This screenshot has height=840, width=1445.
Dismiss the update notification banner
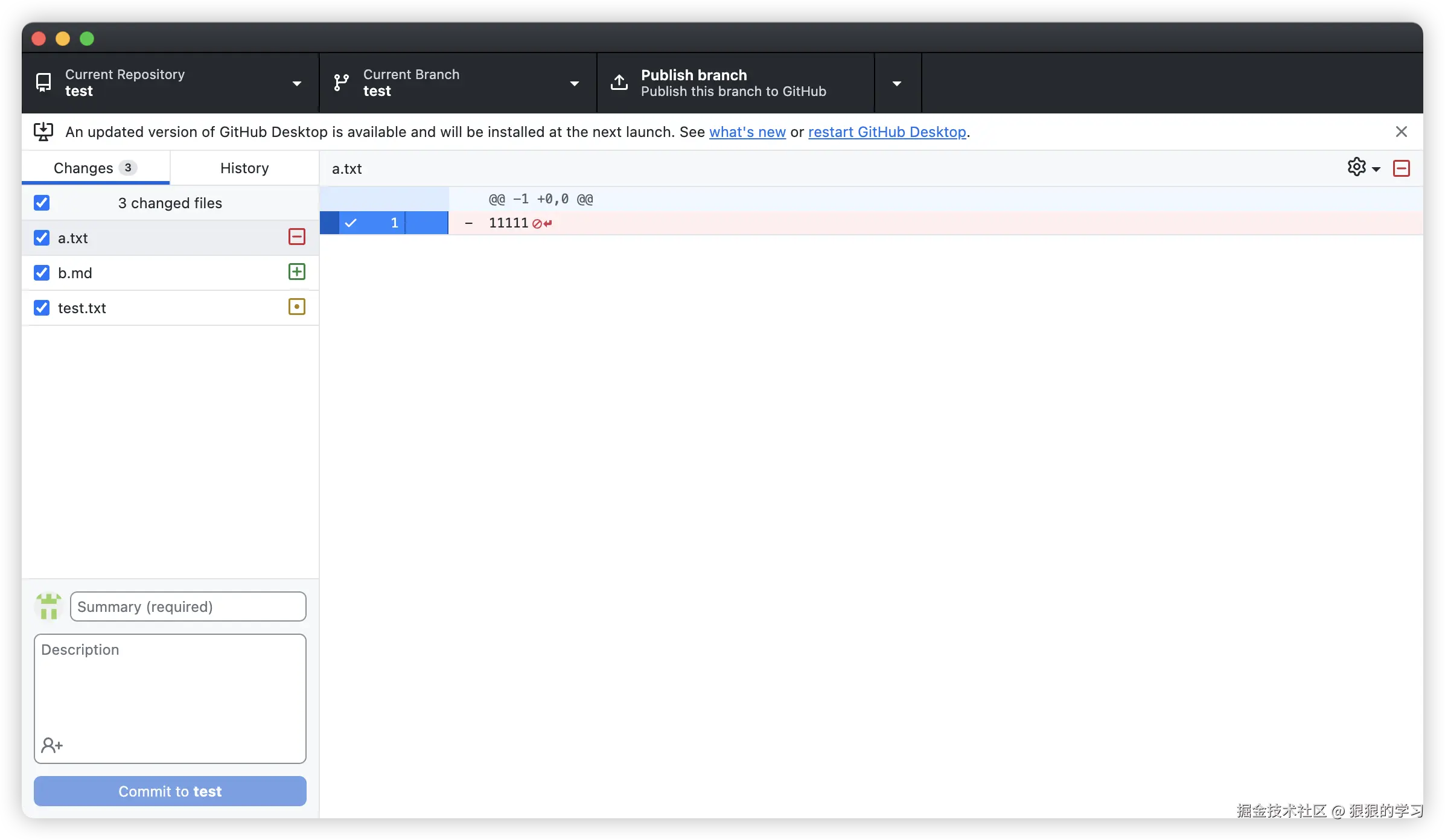click(1401, 132)
